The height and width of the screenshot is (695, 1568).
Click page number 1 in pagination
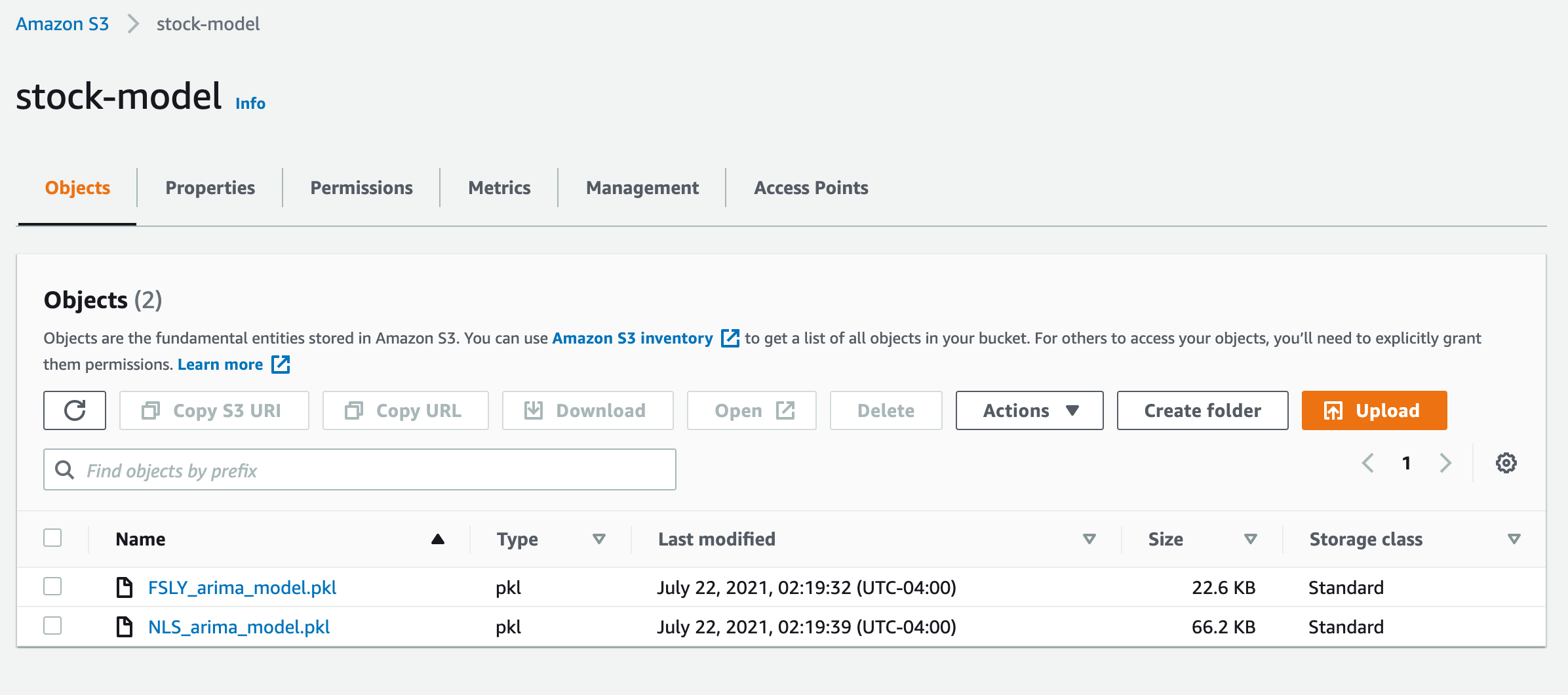1406,464
